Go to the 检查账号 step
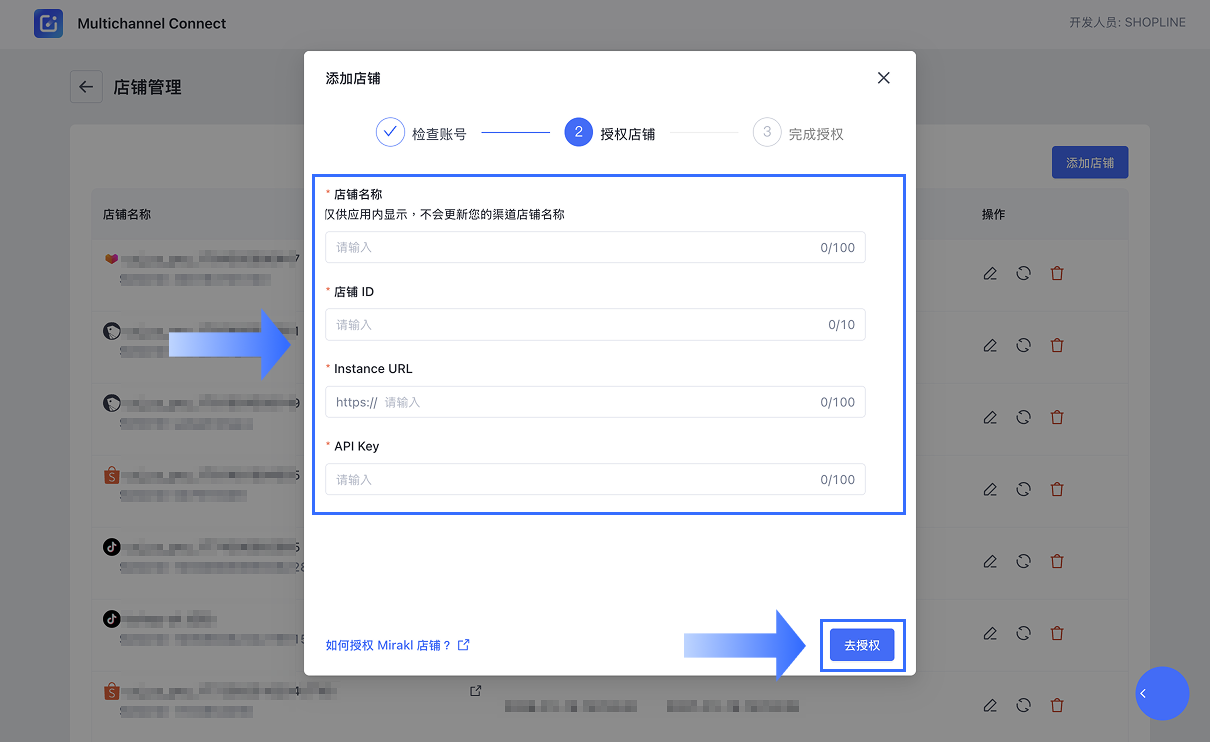1210x742 pixels. point(421,132)
